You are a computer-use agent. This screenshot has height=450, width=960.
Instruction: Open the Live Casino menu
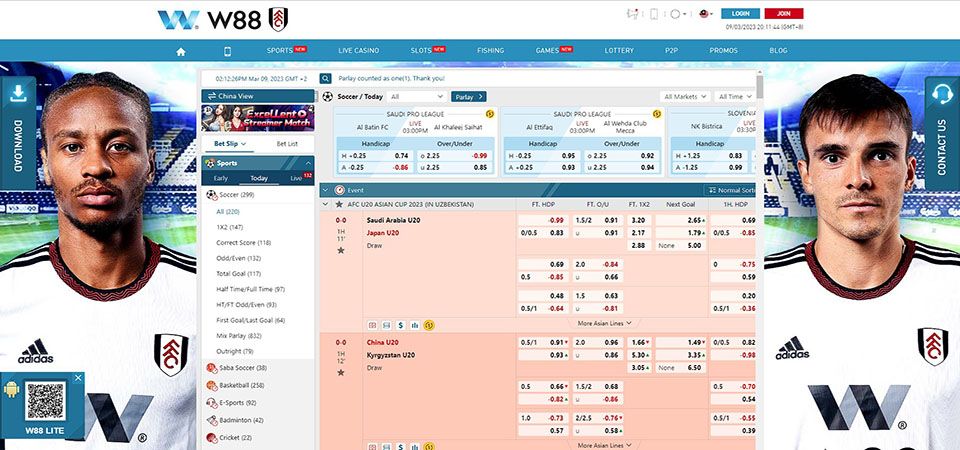pos(359,51)
